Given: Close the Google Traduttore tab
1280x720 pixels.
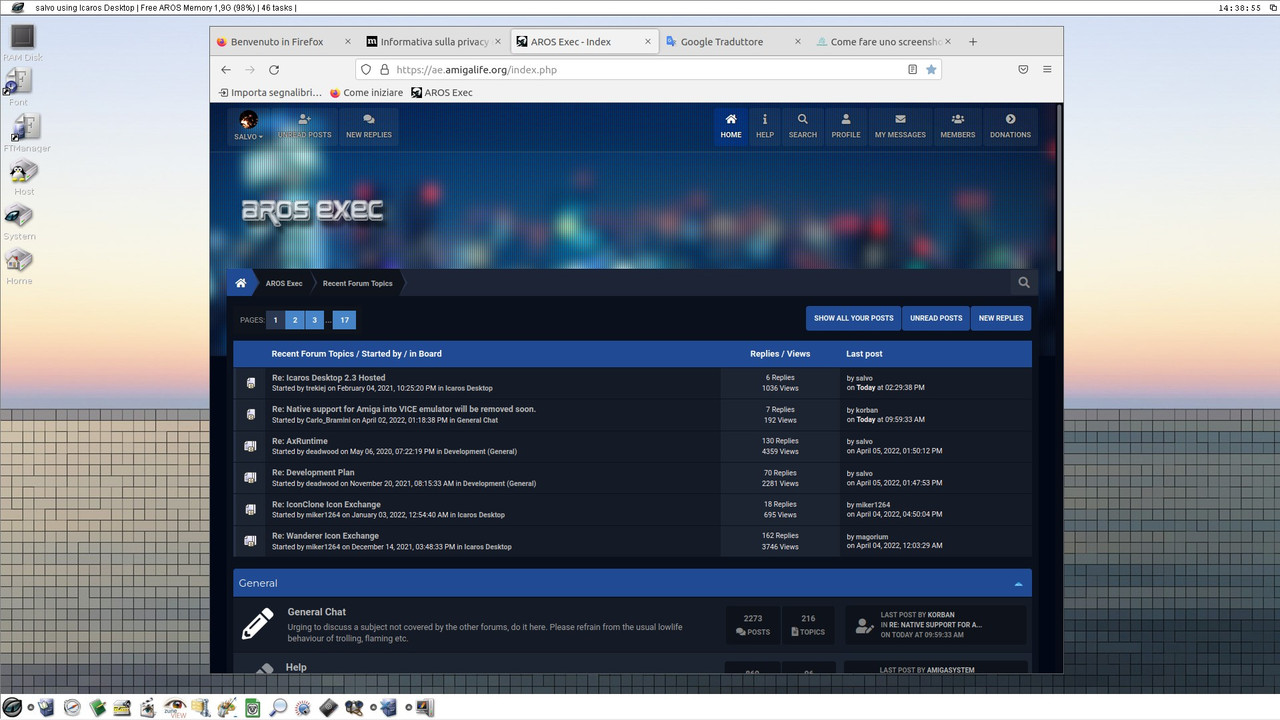Looking at the screenshot, I should (797, 42).
